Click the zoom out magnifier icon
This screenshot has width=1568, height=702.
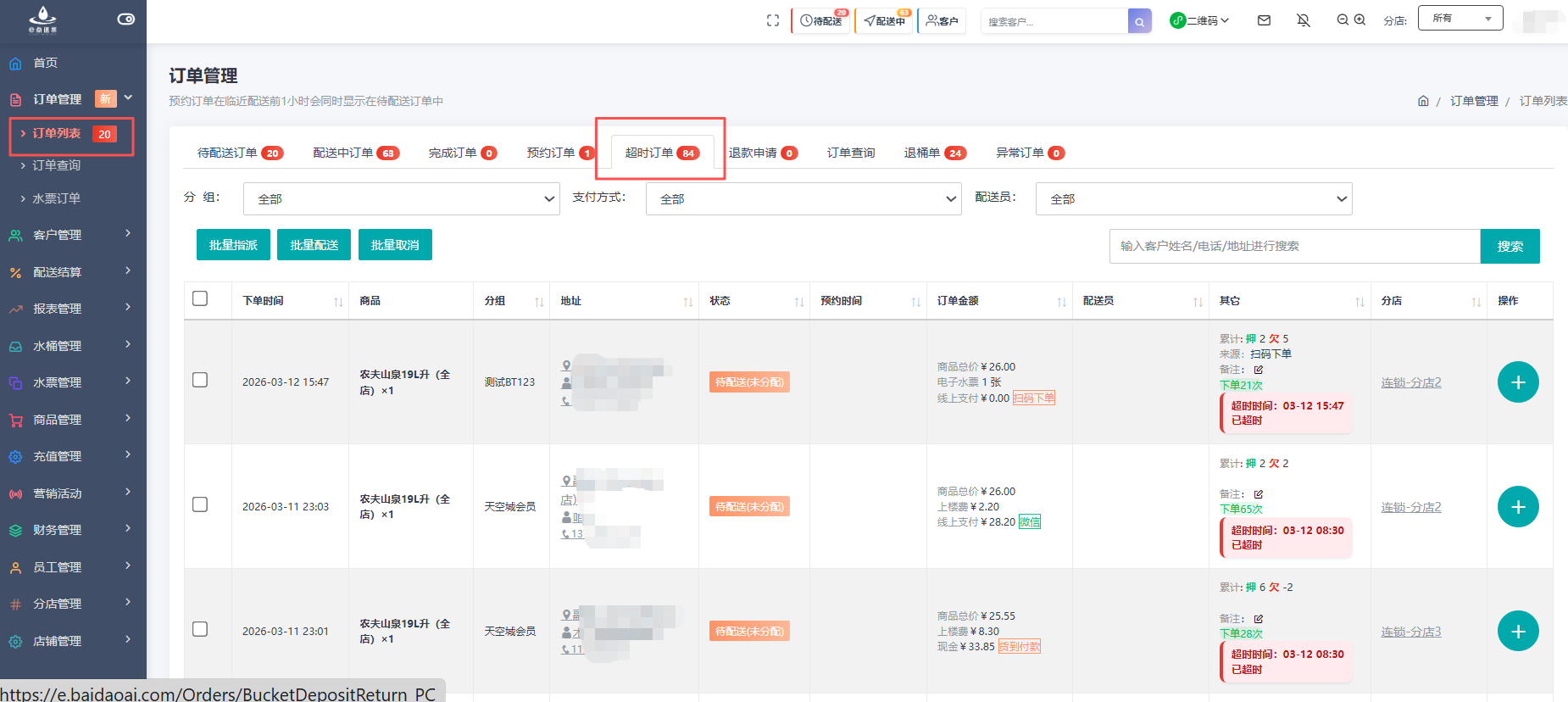point(1343,19)
